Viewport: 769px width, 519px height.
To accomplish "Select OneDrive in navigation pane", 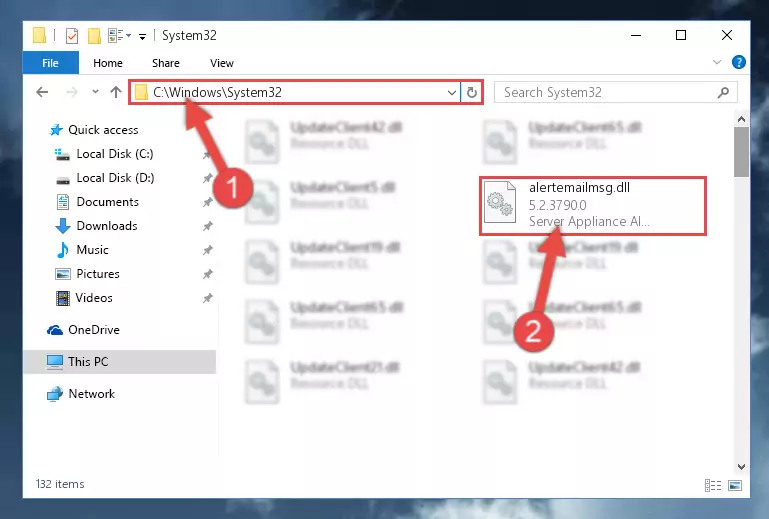I will [83, 330].
